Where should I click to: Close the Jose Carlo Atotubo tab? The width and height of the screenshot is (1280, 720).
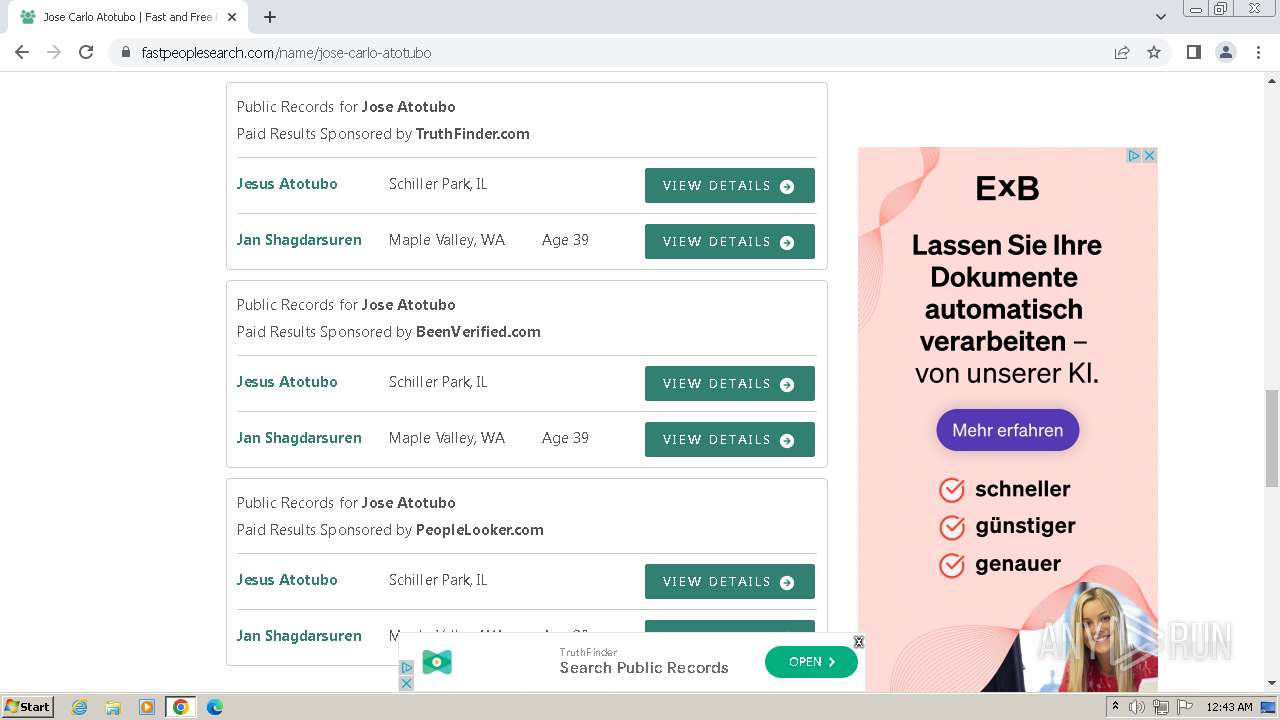pos(232,17)
